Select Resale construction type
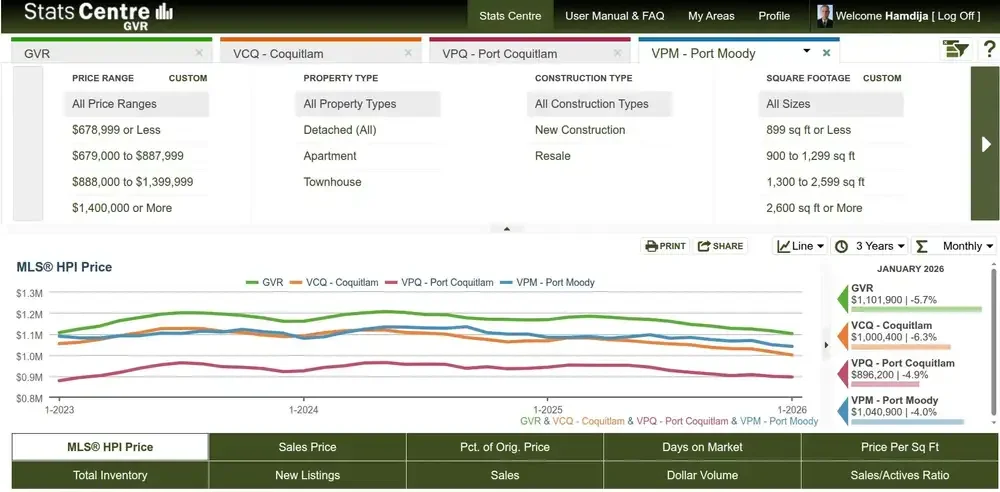The width and height of the screenshot is (1000, 492). click(599, 156)
